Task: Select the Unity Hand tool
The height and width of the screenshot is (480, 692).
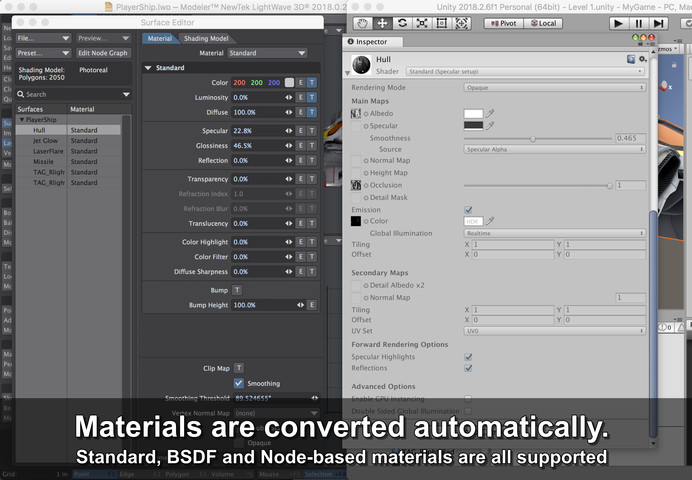Action: tap(362, 23)
